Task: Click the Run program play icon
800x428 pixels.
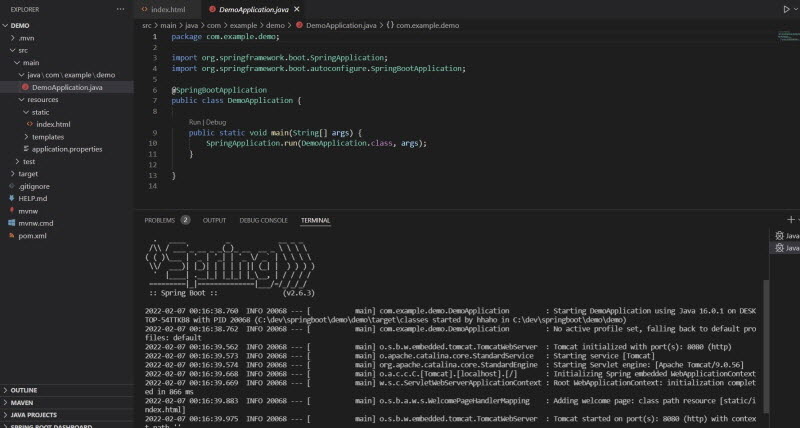Action: point(786,9)
